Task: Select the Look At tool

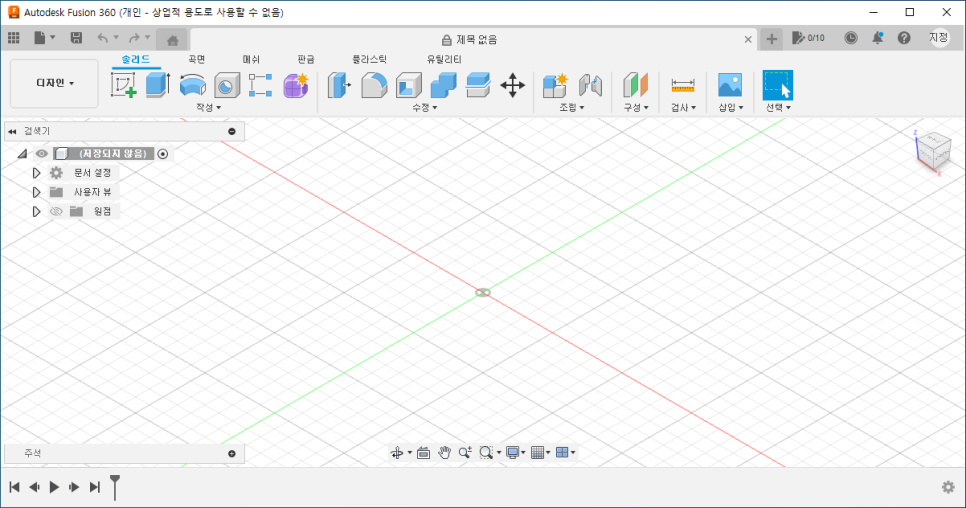Action: pyautogui.click(x=423, y=453)
